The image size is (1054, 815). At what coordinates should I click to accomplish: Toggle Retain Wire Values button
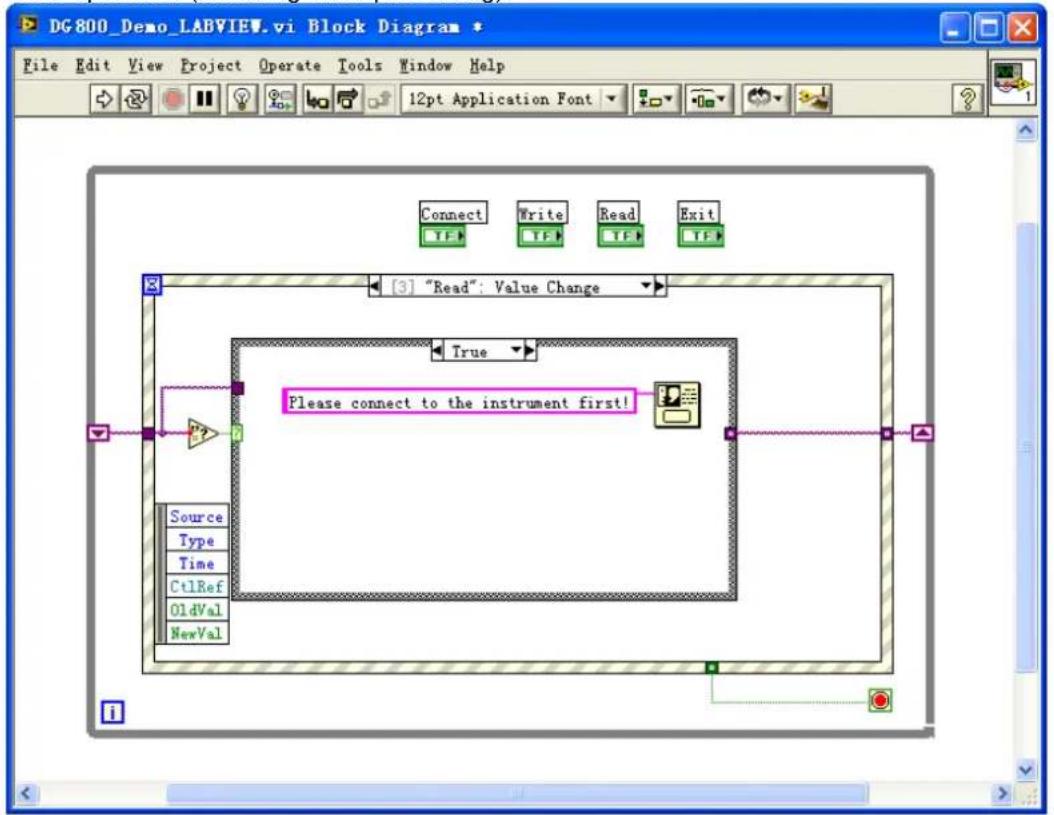pos(279,100)
